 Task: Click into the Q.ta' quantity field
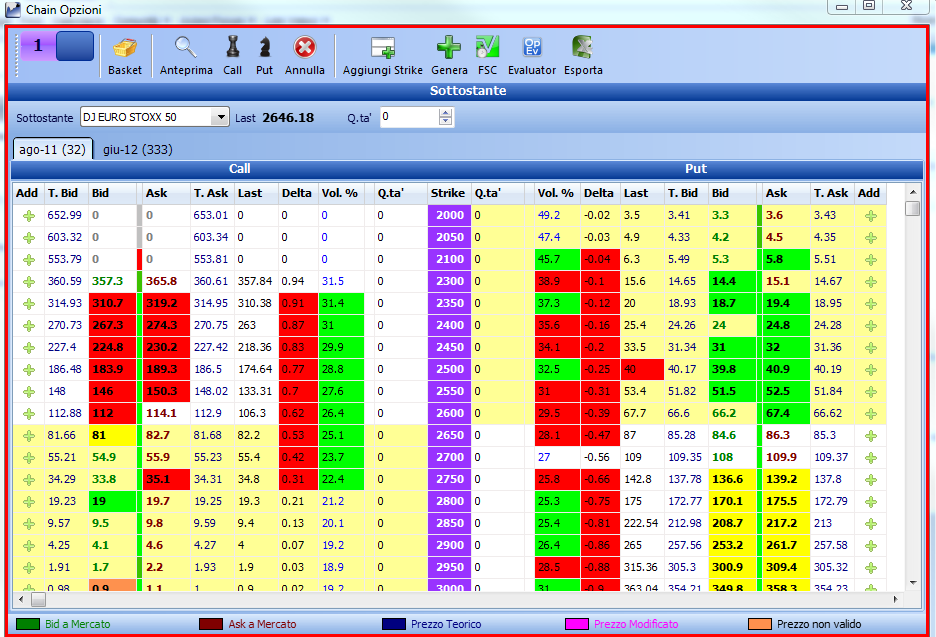(410, 117)
